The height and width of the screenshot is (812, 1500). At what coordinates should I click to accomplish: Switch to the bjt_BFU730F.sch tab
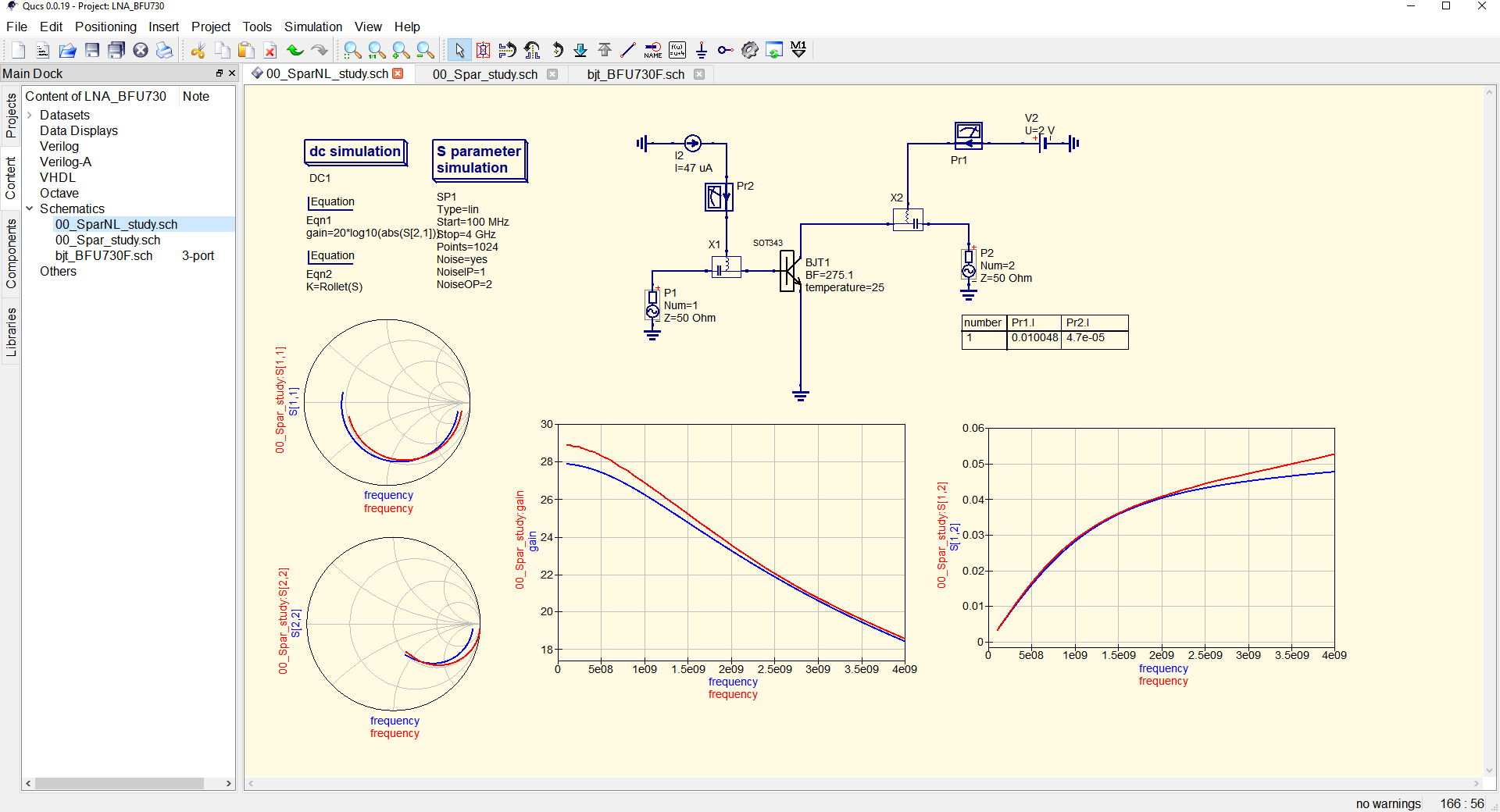click(x=635, y=74)
